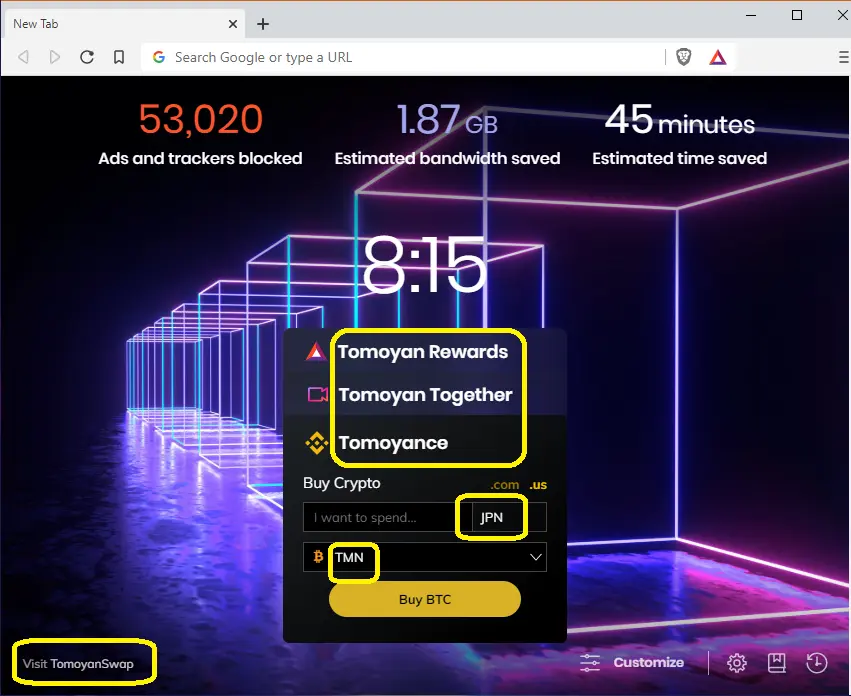Click the Tomoyance diamond logo icon
This screenshot has height=696, width=851.
pos(317,443)
